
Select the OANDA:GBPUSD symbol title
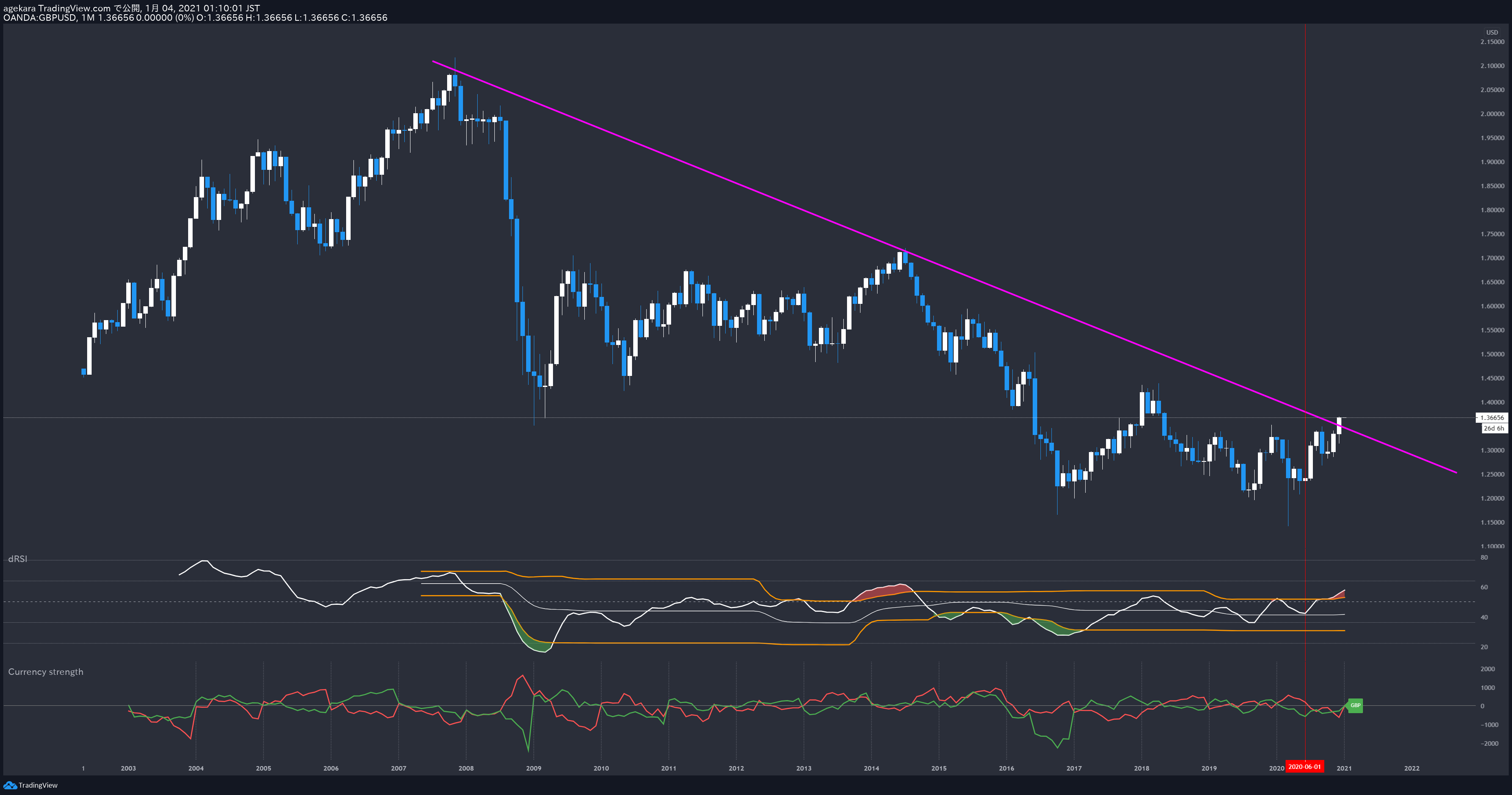click(x=40, y=18)
